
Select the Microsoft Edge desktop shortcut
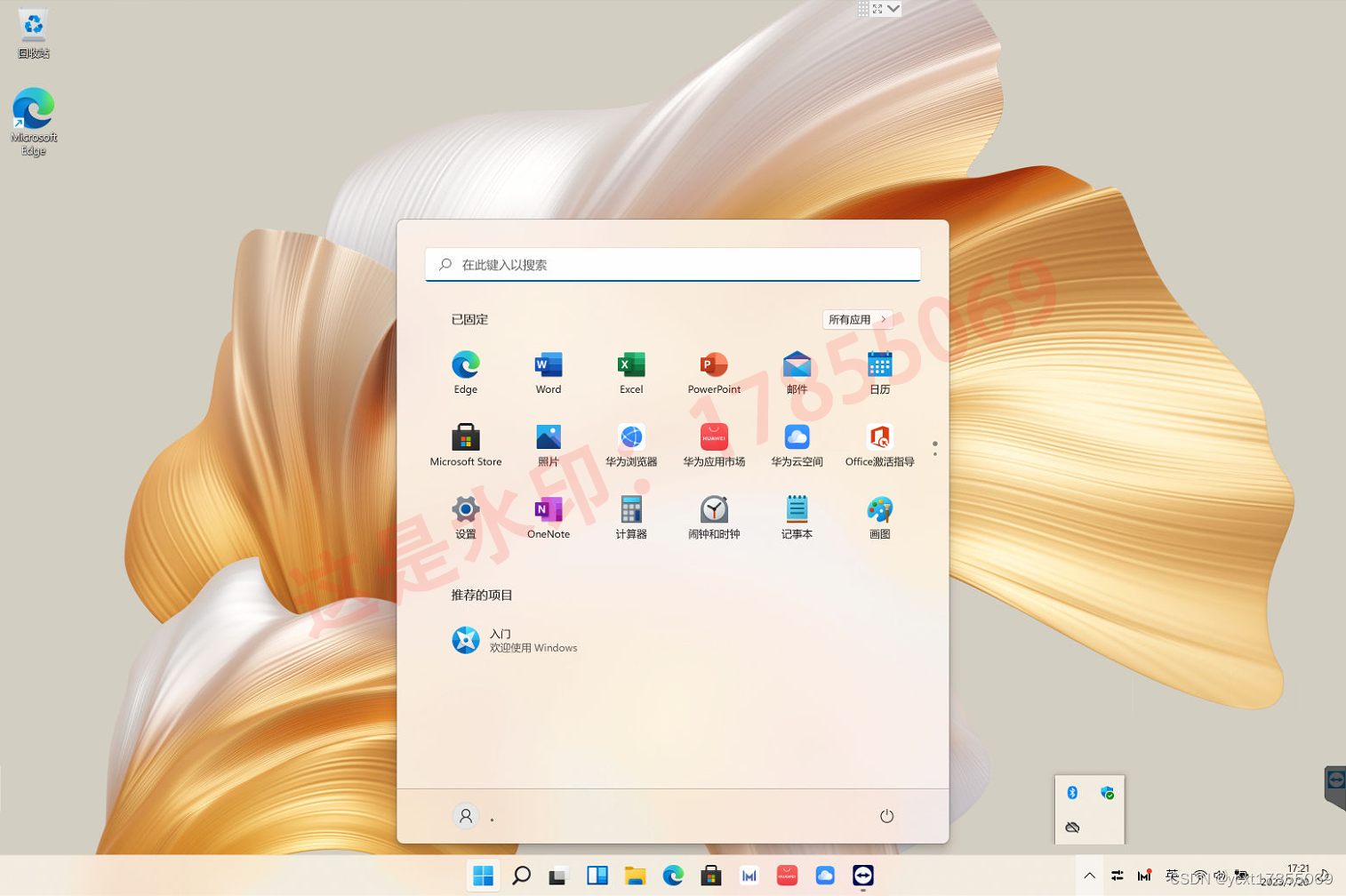(x=34, y=122)
